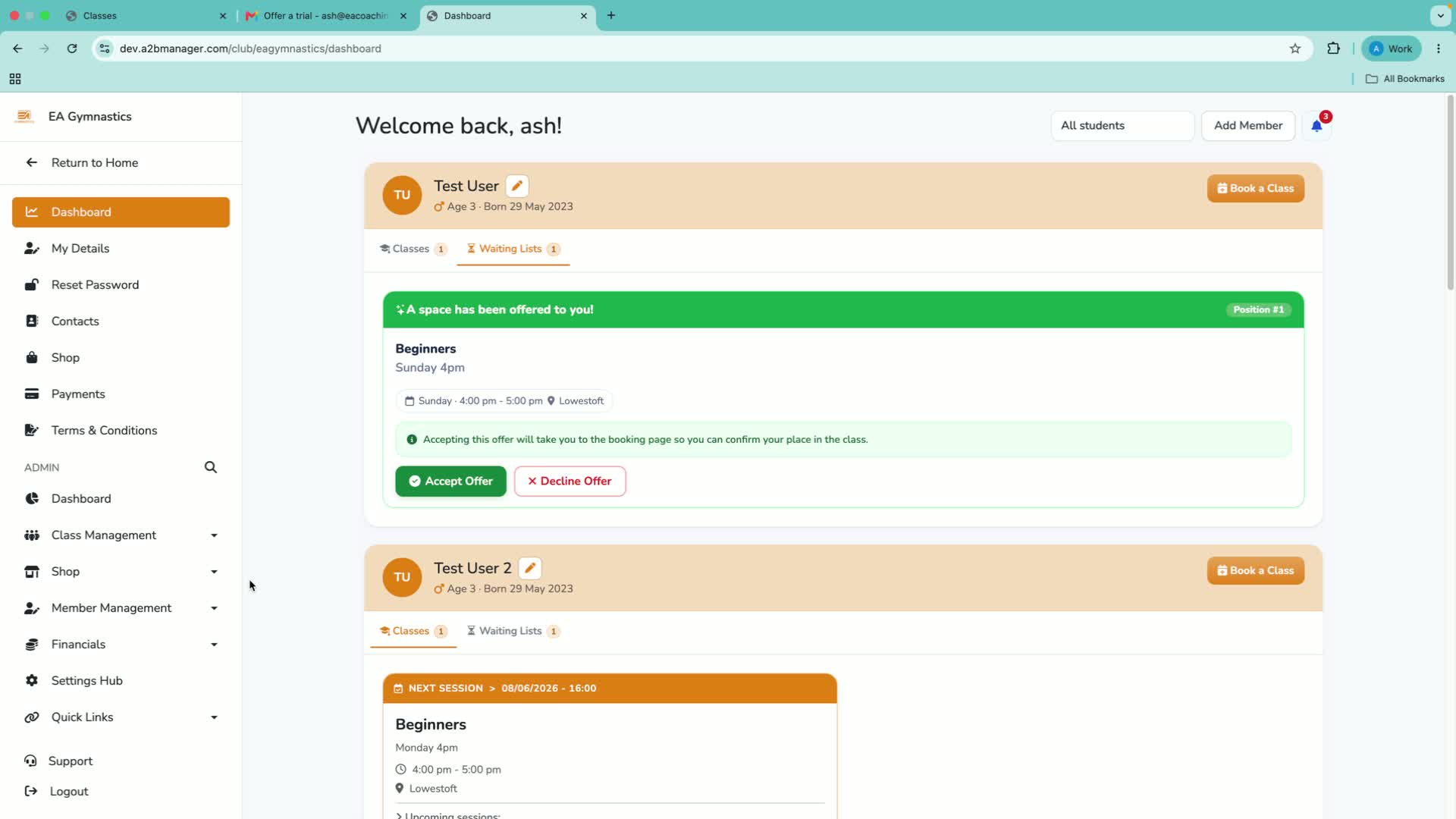Screen dimensions: 1456x819
Task: Click the page vertical scrollbar
Action: tap(1450, 193)
